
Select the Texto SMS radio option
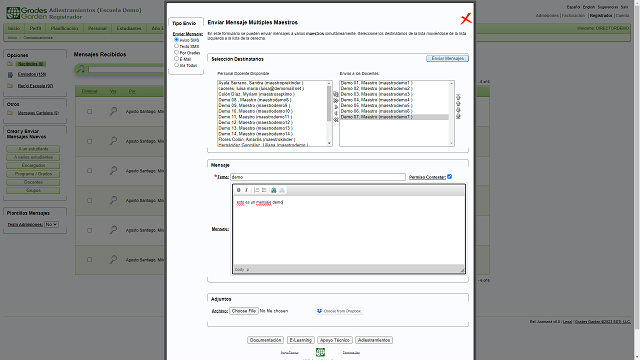click(176, 46)
